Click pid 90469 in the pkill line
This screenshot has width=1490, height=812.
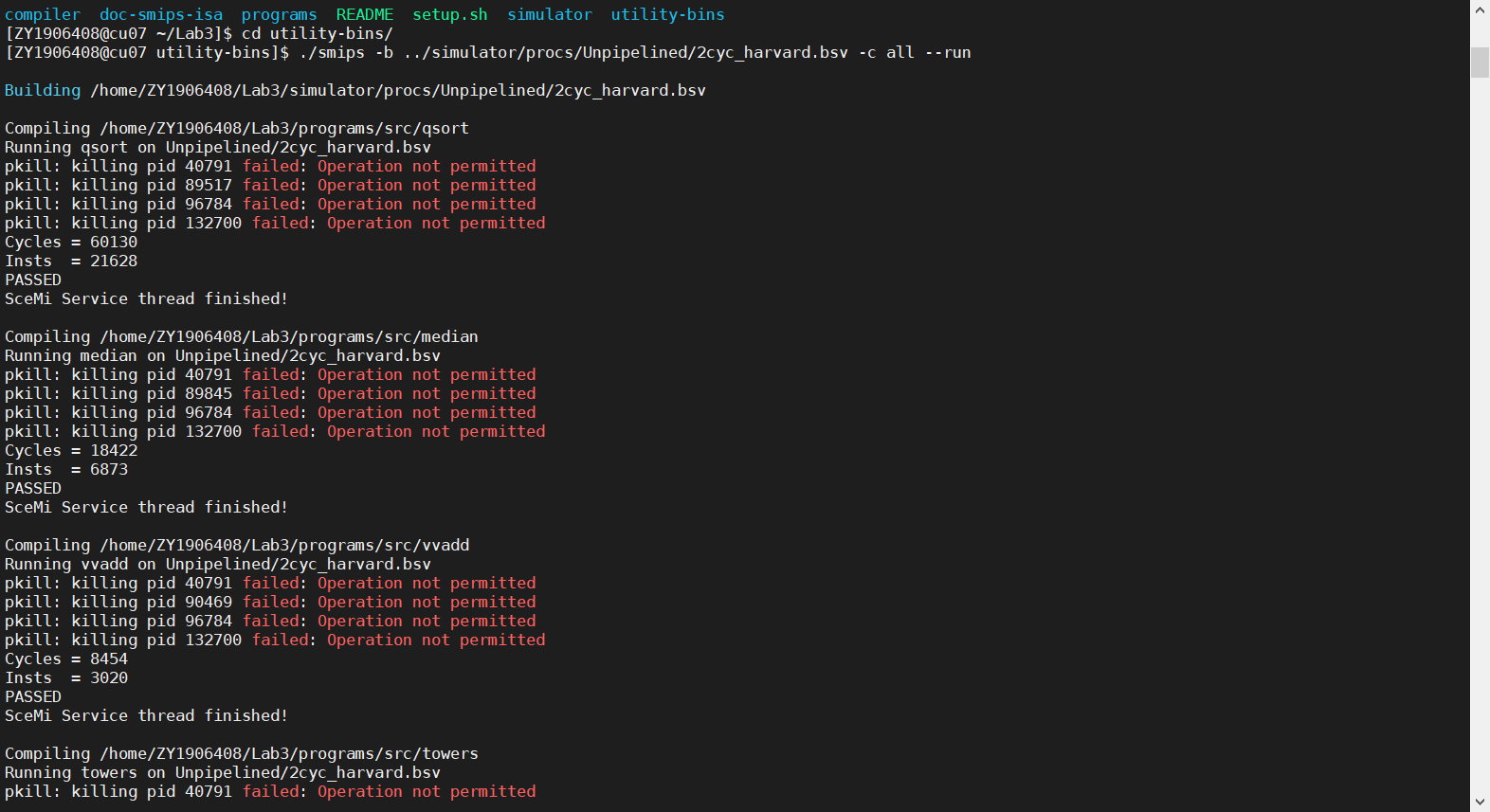tap(209, 602)
